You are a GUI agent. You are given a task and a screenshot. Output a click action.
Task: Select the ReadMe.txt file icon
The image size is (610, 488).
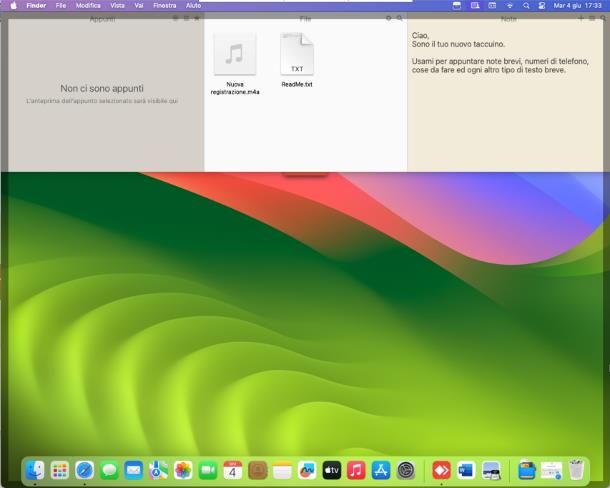[x=297, y=54]
